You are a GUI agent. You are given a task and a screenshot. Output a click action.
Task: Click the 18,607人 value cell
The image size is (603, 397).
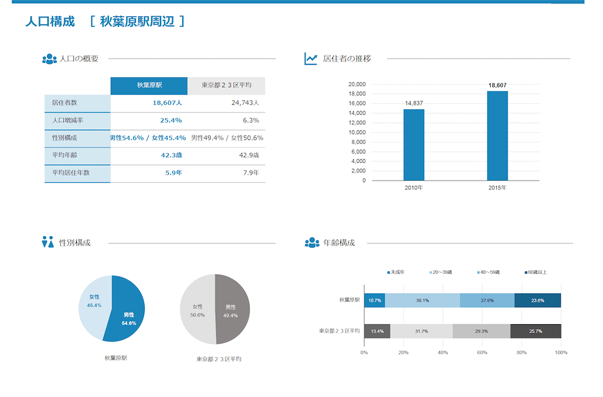click(x=167, y=103)
